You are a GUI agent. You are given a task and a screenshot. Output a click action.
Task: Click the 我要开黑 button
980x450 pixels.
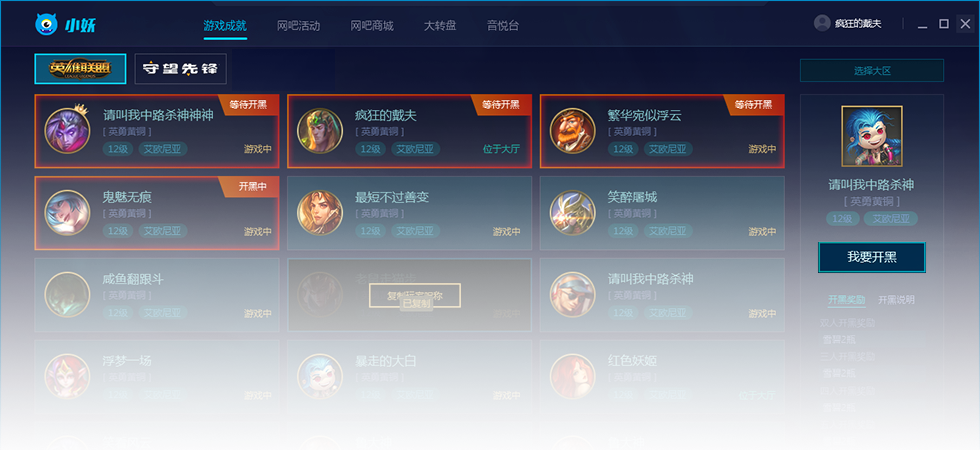pos(872,258)
